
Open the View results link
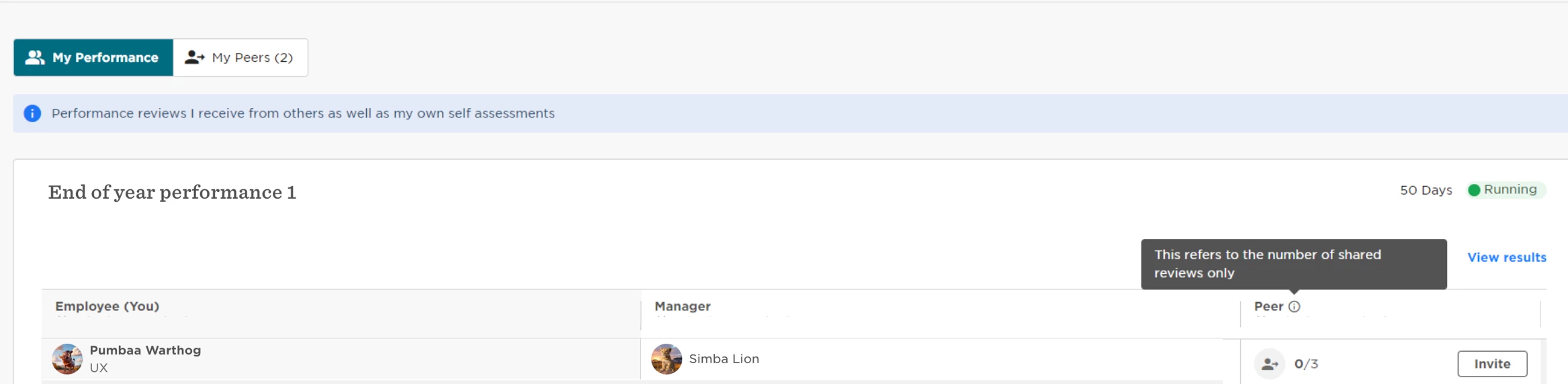click(1507, 257)
